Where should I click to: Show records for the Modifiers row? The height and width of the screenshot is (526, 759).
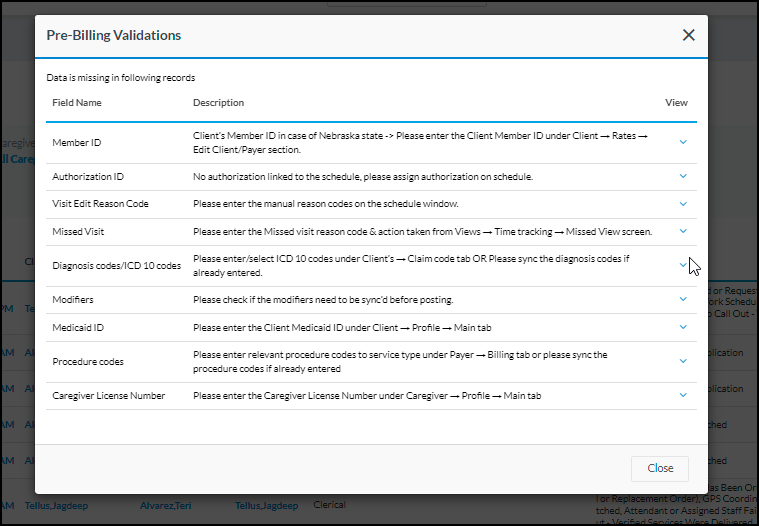(683, 299)
